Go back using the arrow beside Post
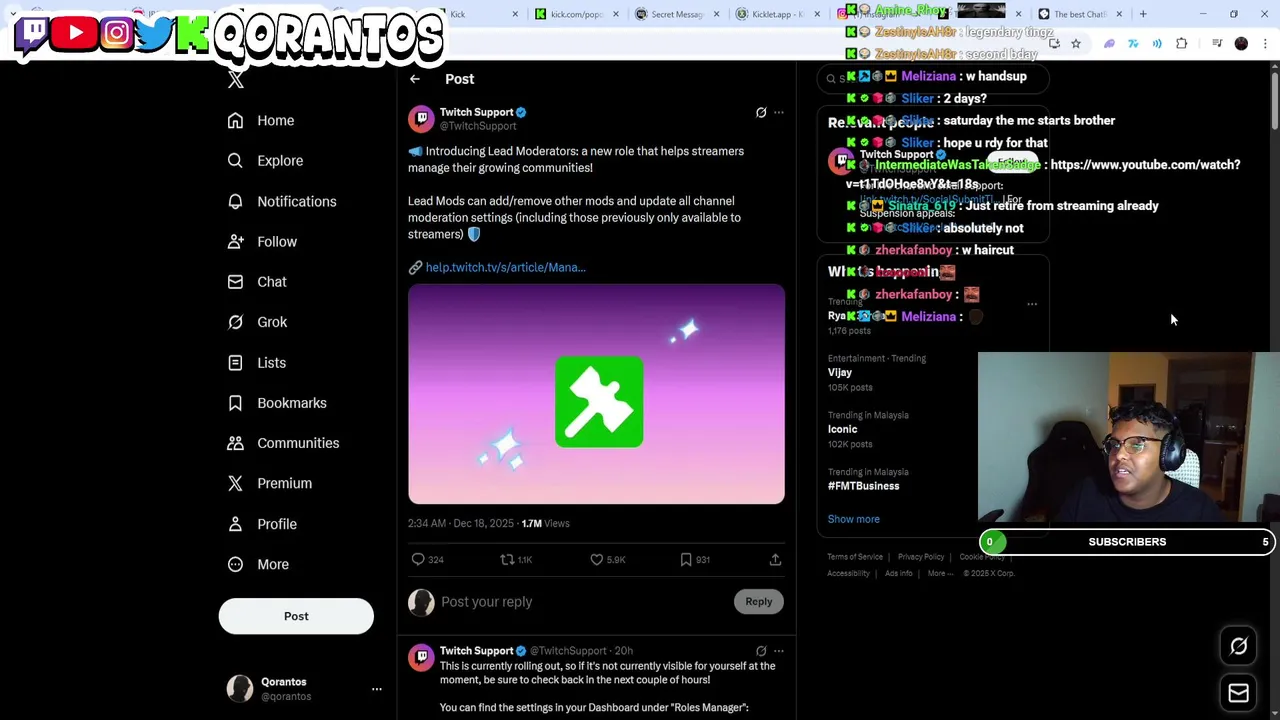Viewport: 1280px width, 720px height. pos(415,79)
